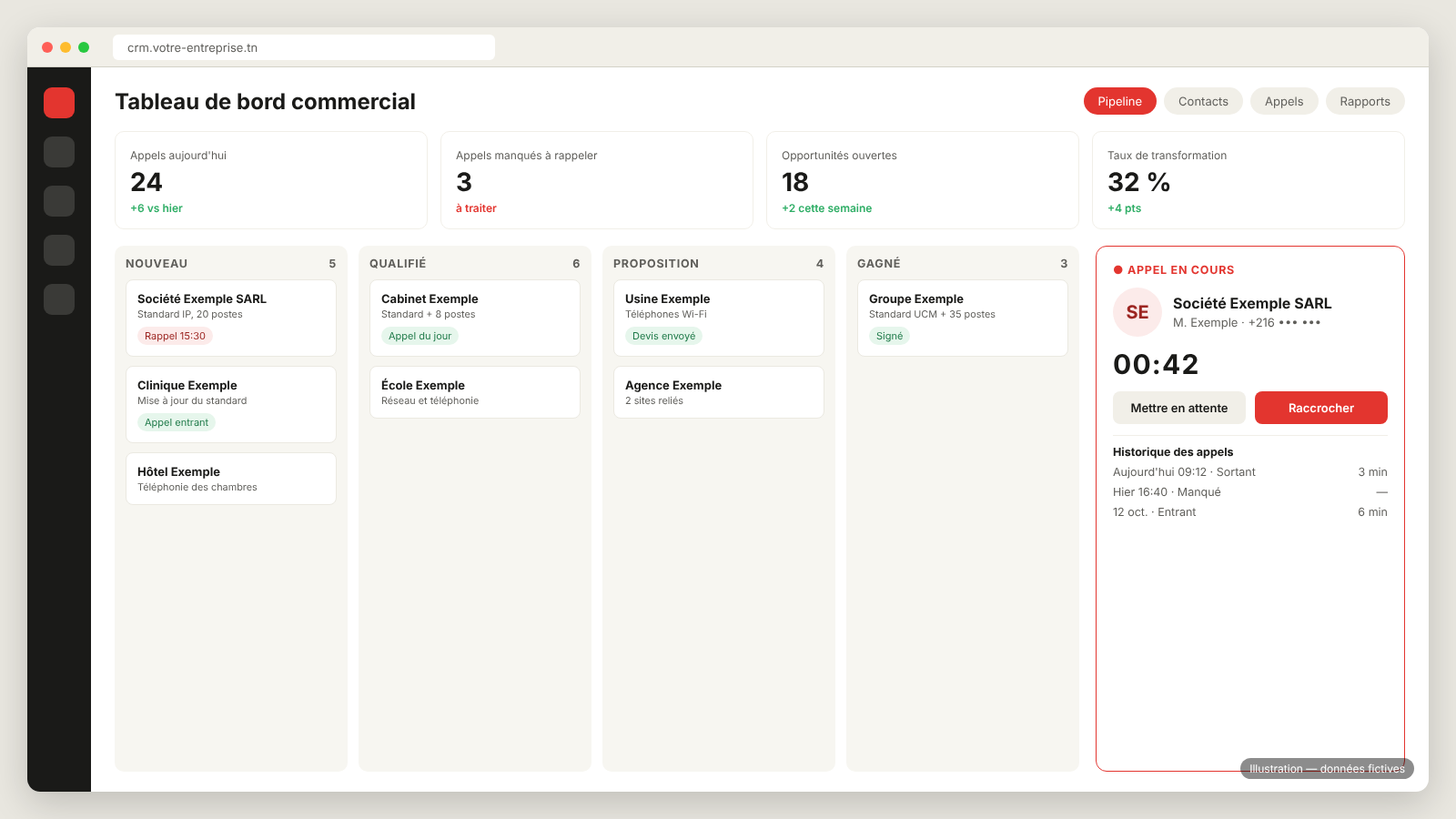The image size is (1456, 819).
Task: Click the Appel du jour tag
Action: [x=420, y=336]
